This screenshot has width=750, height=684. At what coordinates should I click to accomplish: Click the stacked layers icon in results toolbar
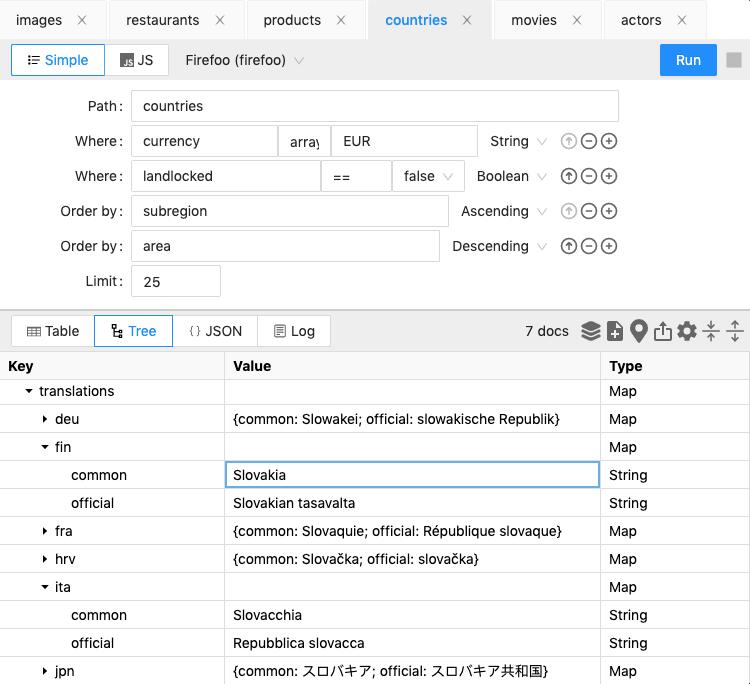pos(591,331)
